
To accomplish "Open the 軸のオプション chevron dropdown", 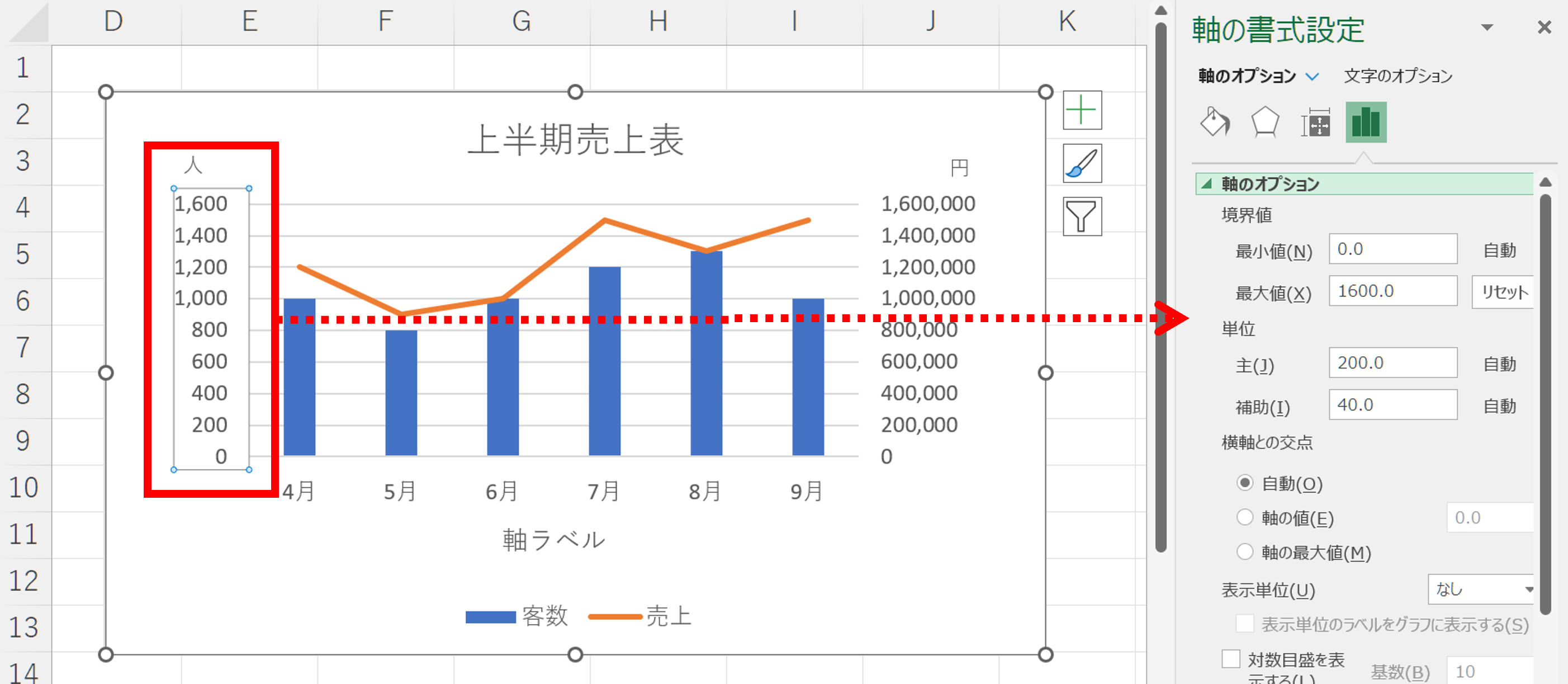I will pyautogui.click(x=1313, y=76).
